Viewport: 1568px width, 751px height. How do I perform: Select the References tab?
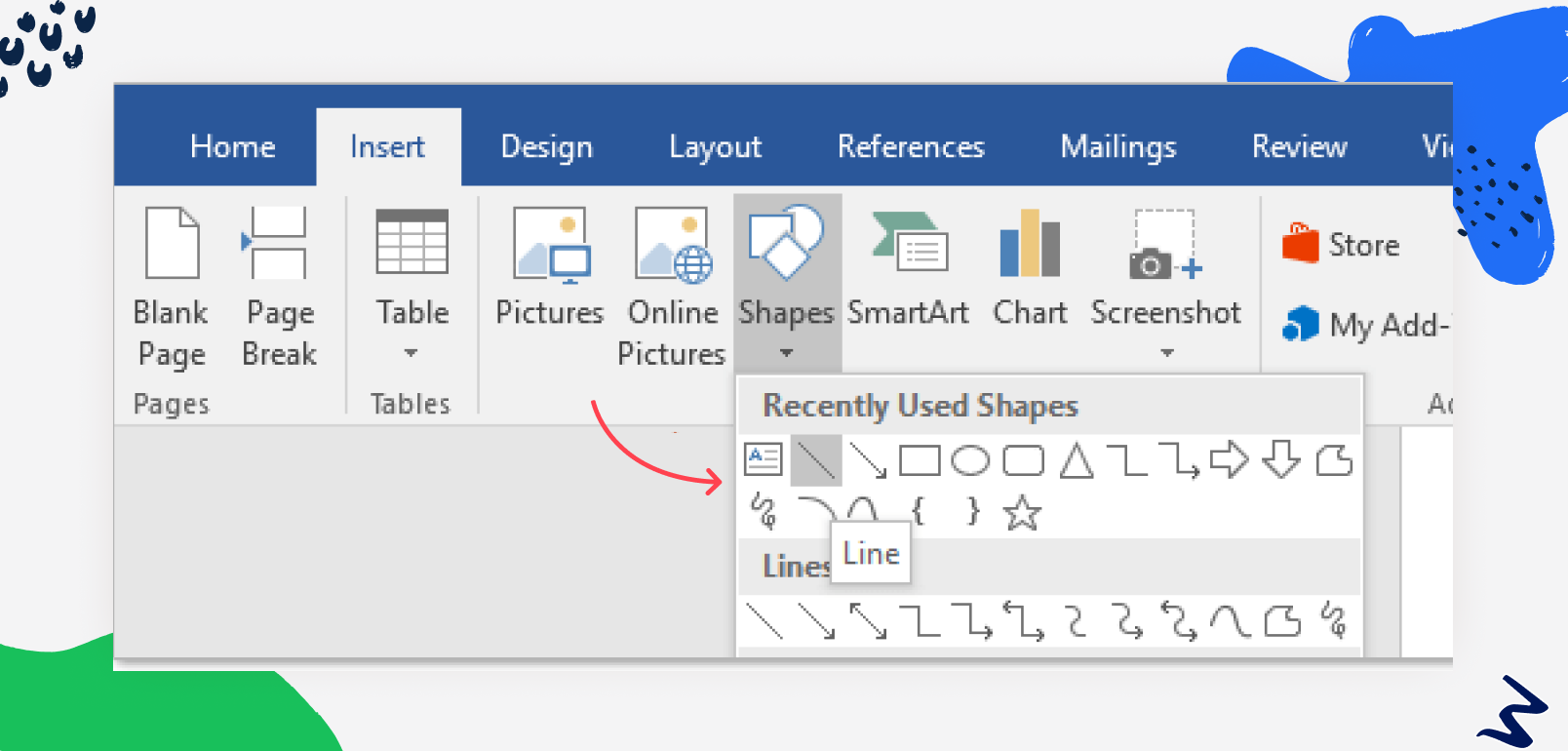911,146
